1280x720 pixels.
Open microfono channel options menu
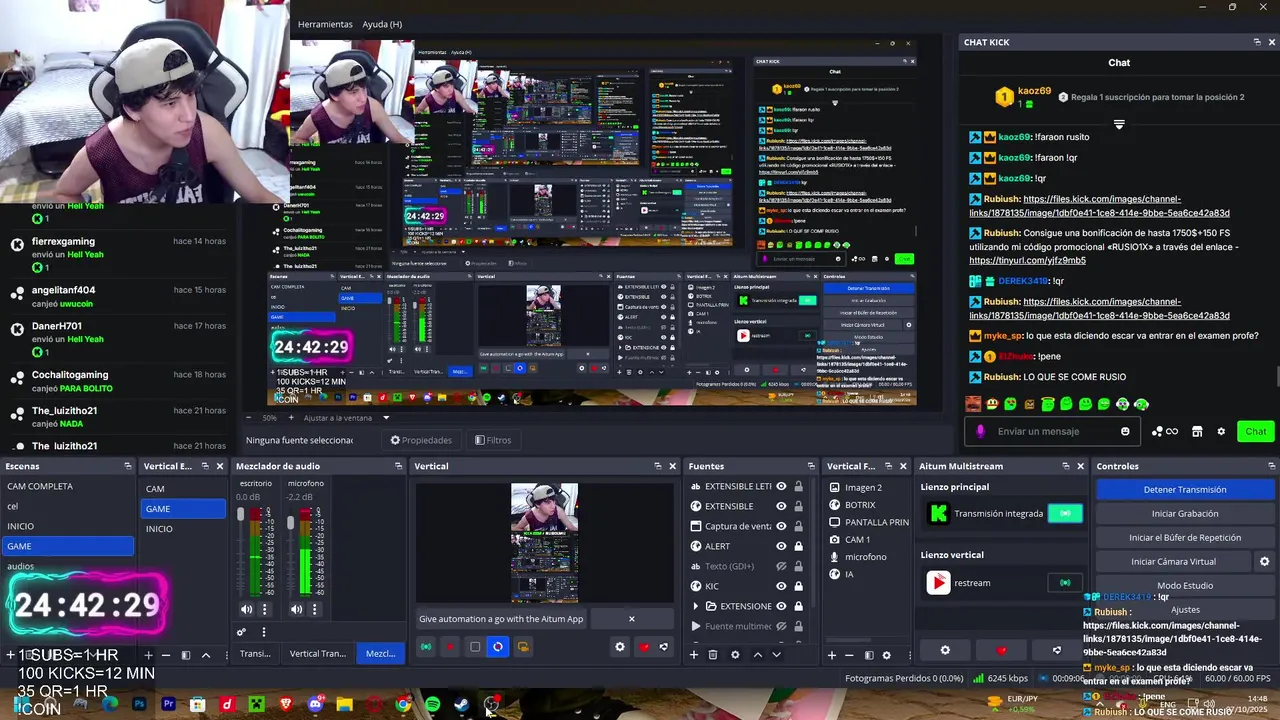point(314,609)
